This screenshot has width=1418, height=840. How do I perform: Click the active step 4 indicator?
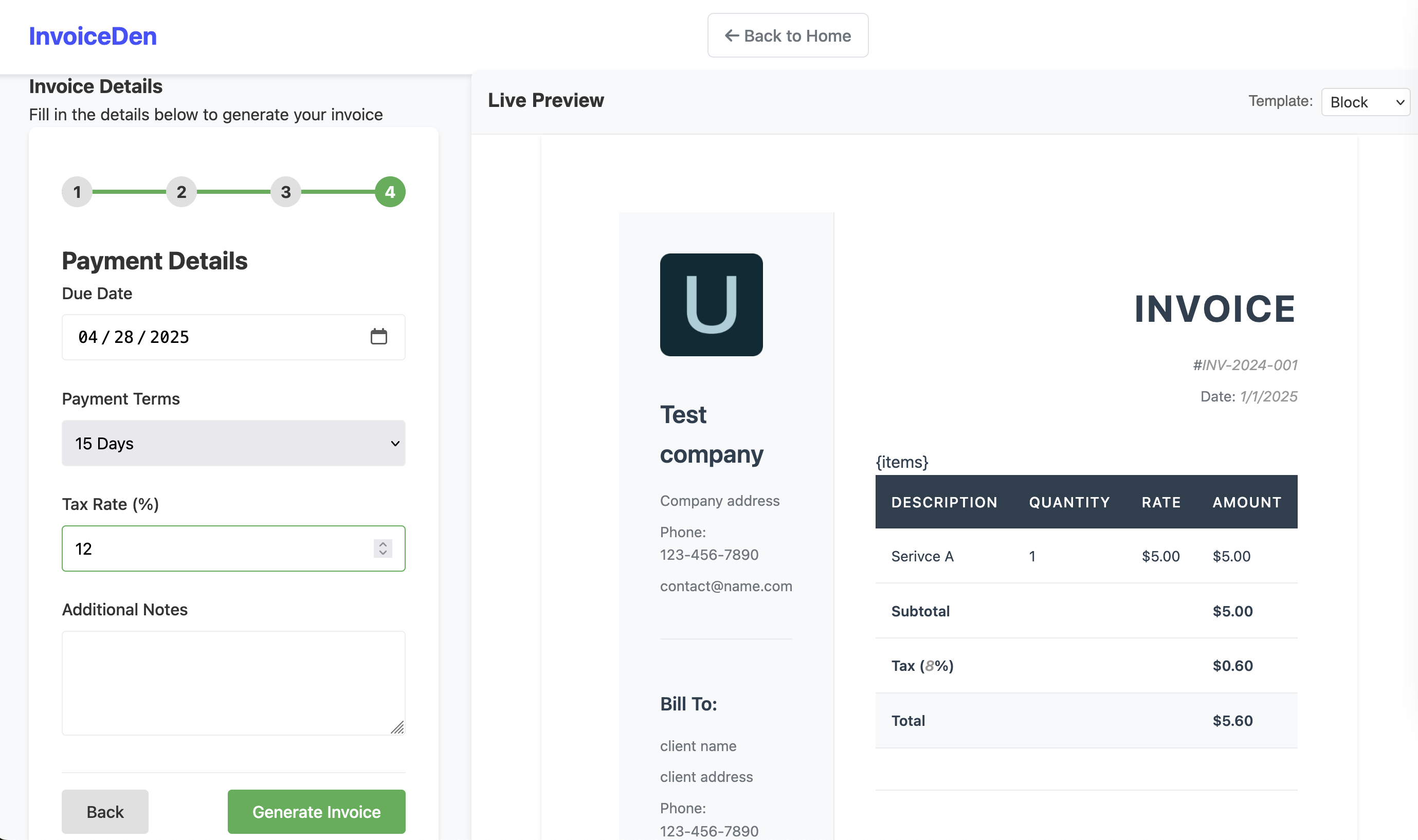tap(389, 192)
